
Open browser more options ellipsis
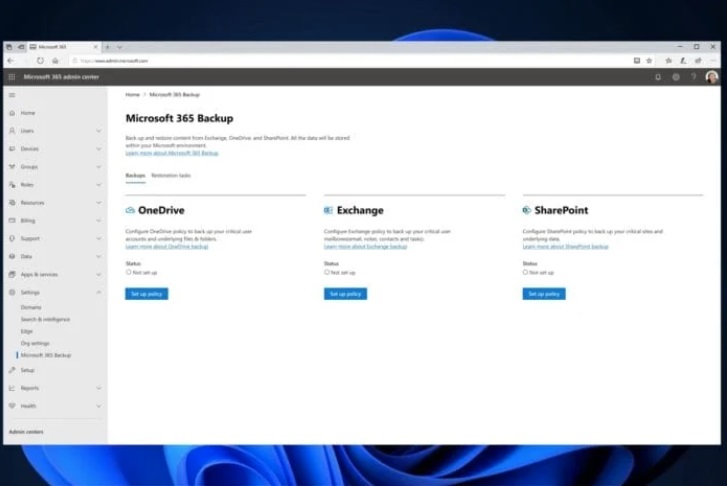click(713, 61)
